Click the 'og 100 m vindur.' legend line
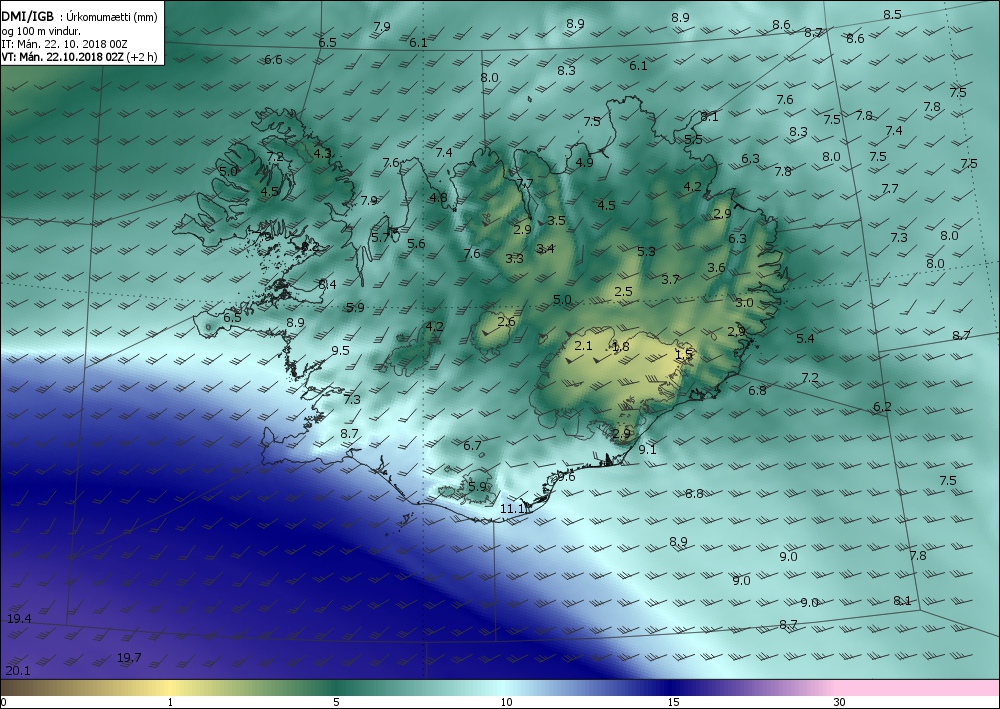This screenshot has height=709, width=1000. pyautogui.click(x=41, y=31)
